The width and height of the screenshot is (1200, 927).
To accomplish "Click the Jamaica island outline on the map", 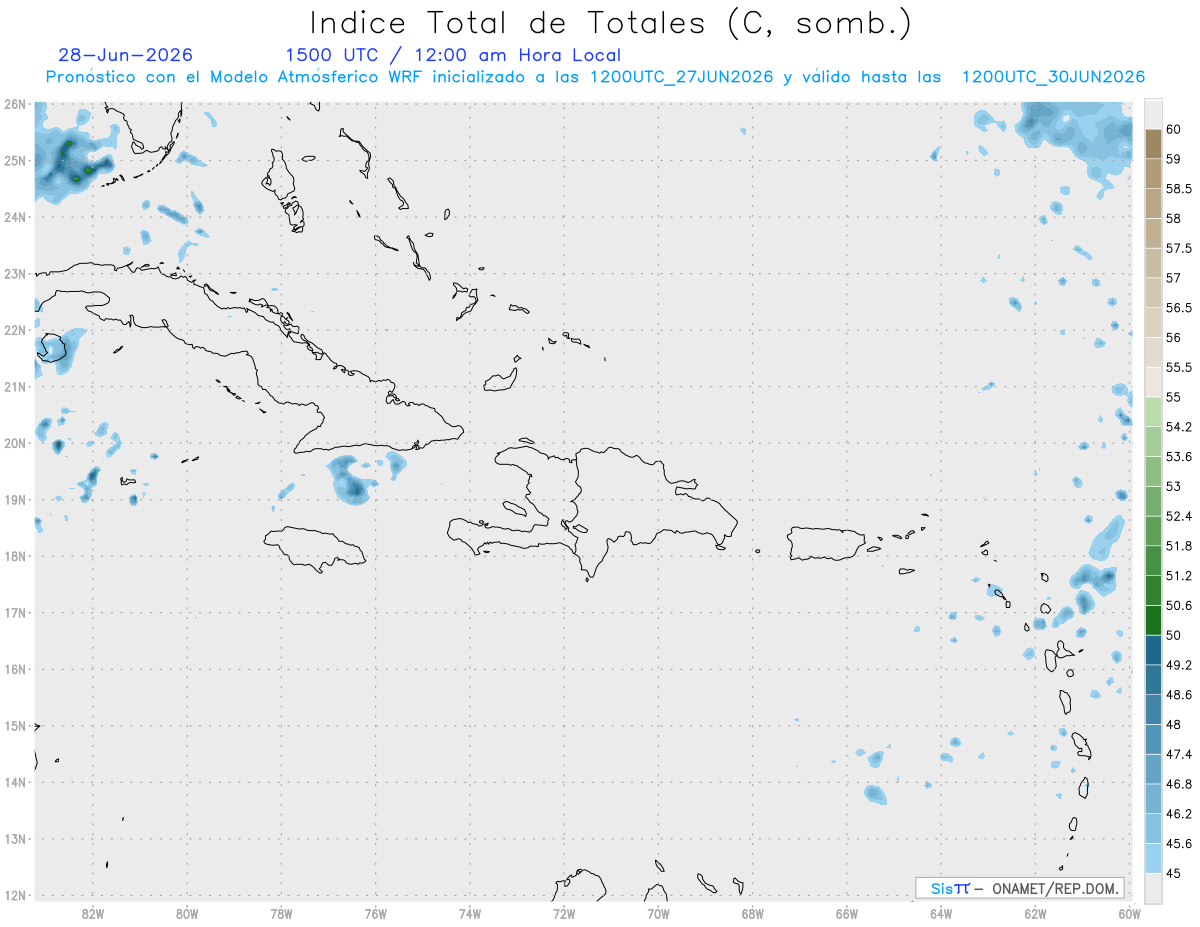I will (313, 548).
